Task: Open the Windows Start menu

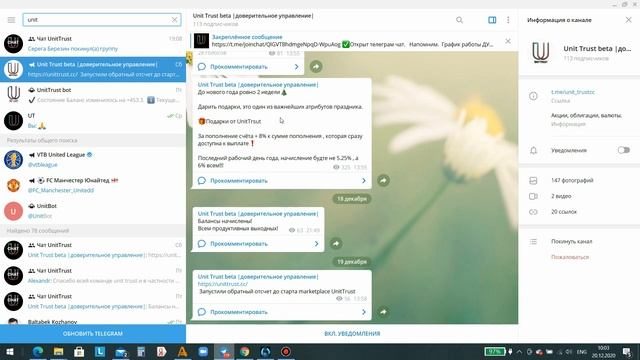Action: [9, 352]
